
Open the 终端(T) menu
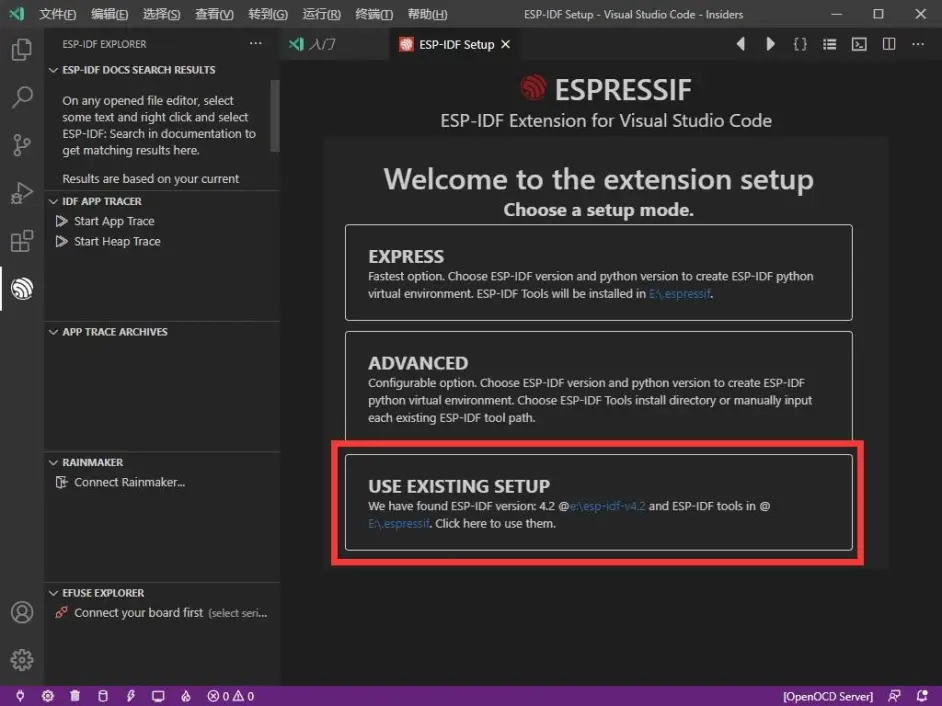click(374, 14)
